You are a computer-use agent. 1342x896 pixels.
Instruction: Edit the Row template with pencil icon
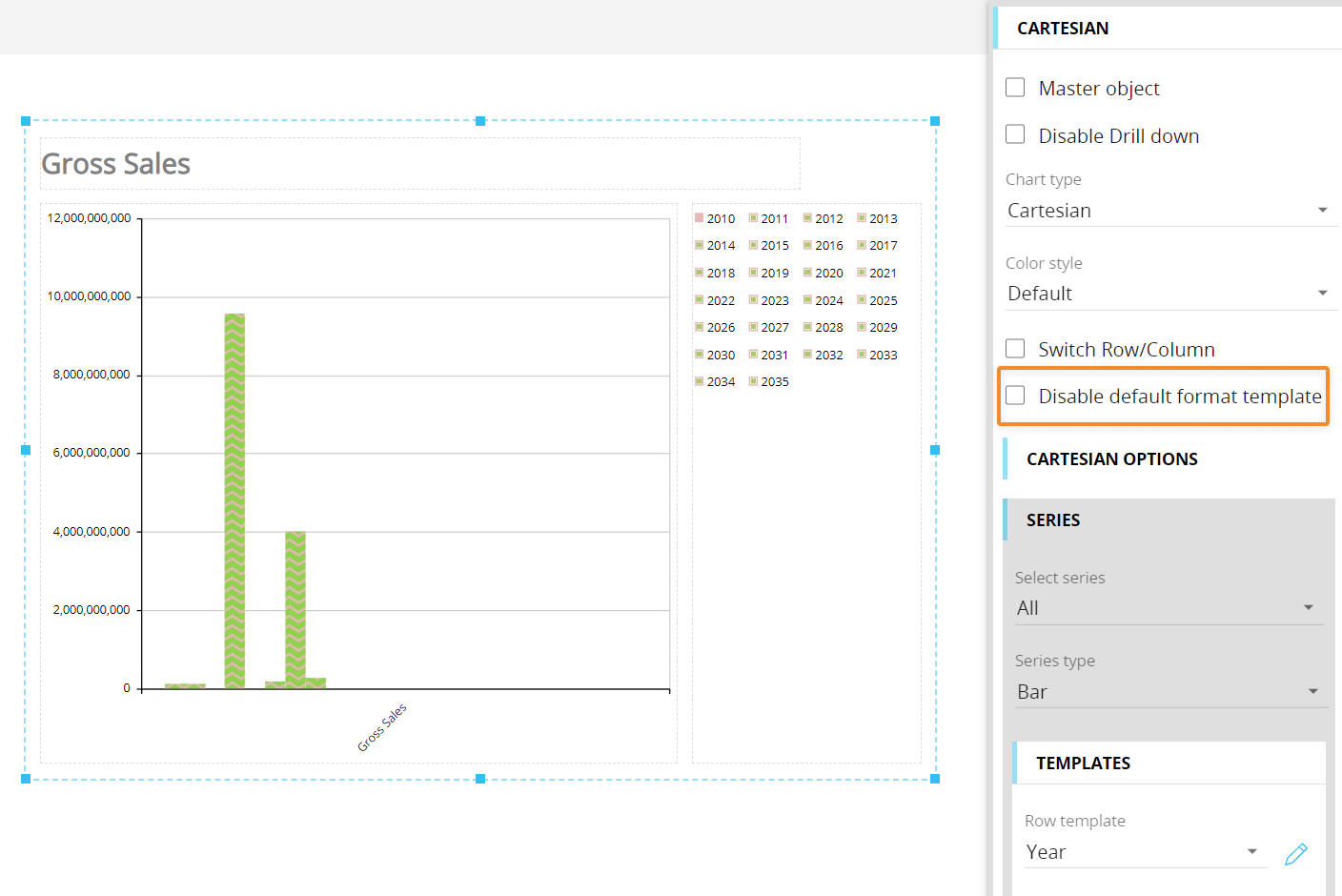[x=1295, y=854]
